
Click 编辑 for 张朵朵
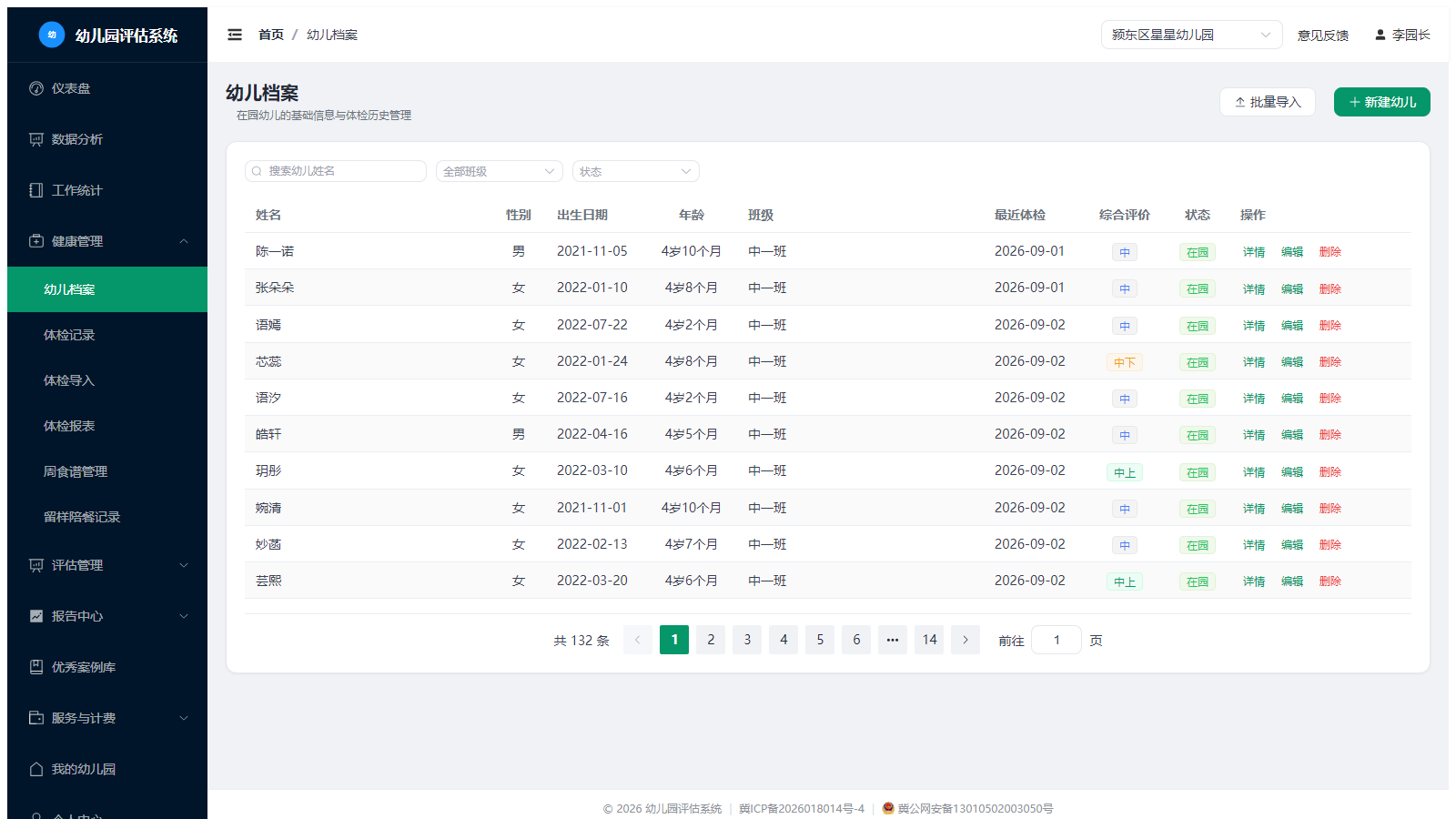(1292, 288)
